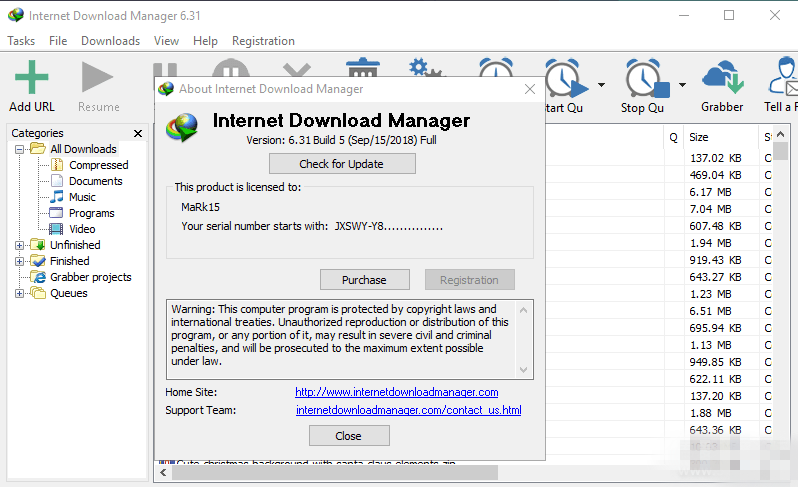Open the View menu
Screen dimensions: 798x487
click(166, 41)
